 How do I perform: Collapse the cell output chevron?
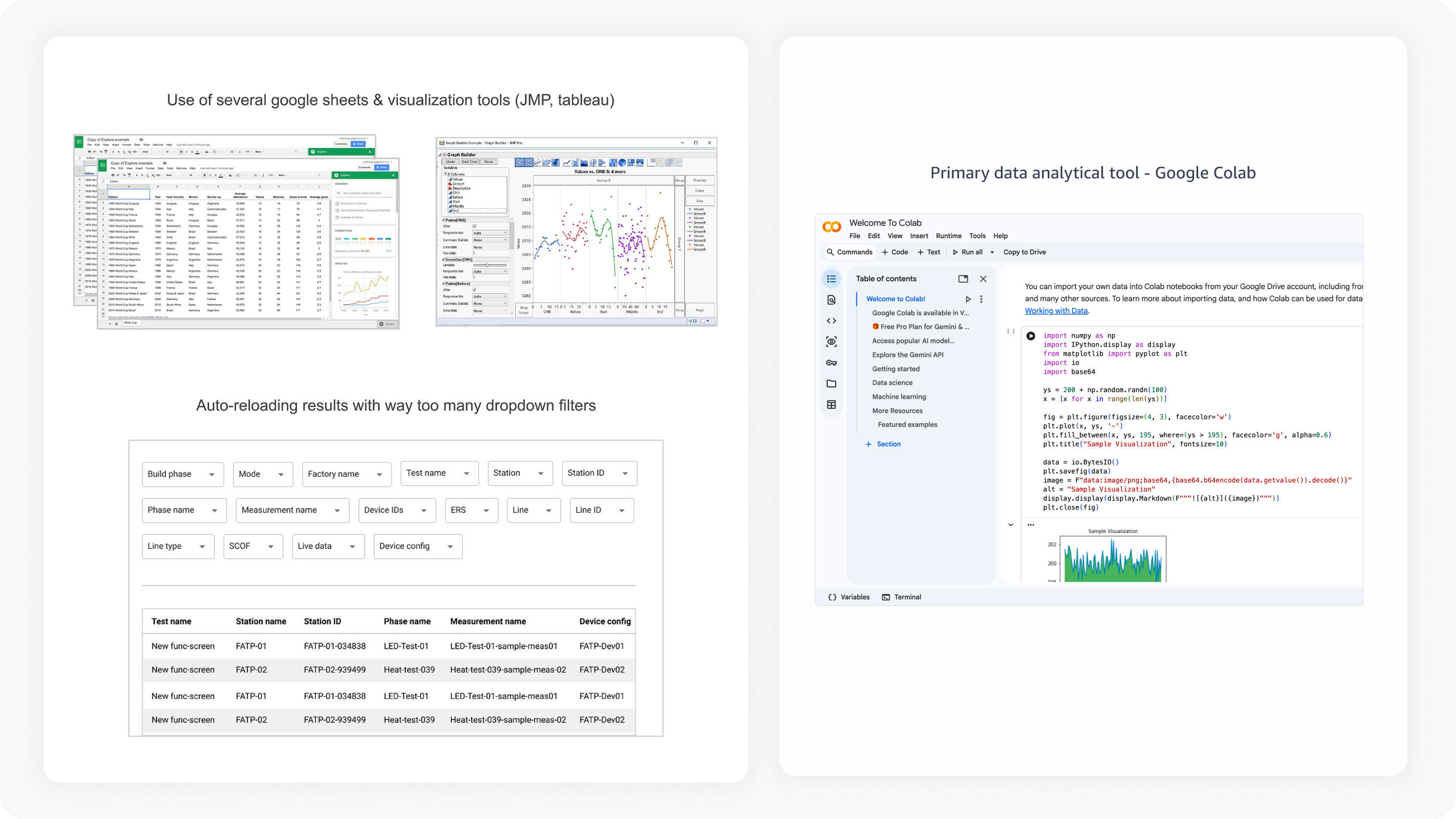[1010, 525]
